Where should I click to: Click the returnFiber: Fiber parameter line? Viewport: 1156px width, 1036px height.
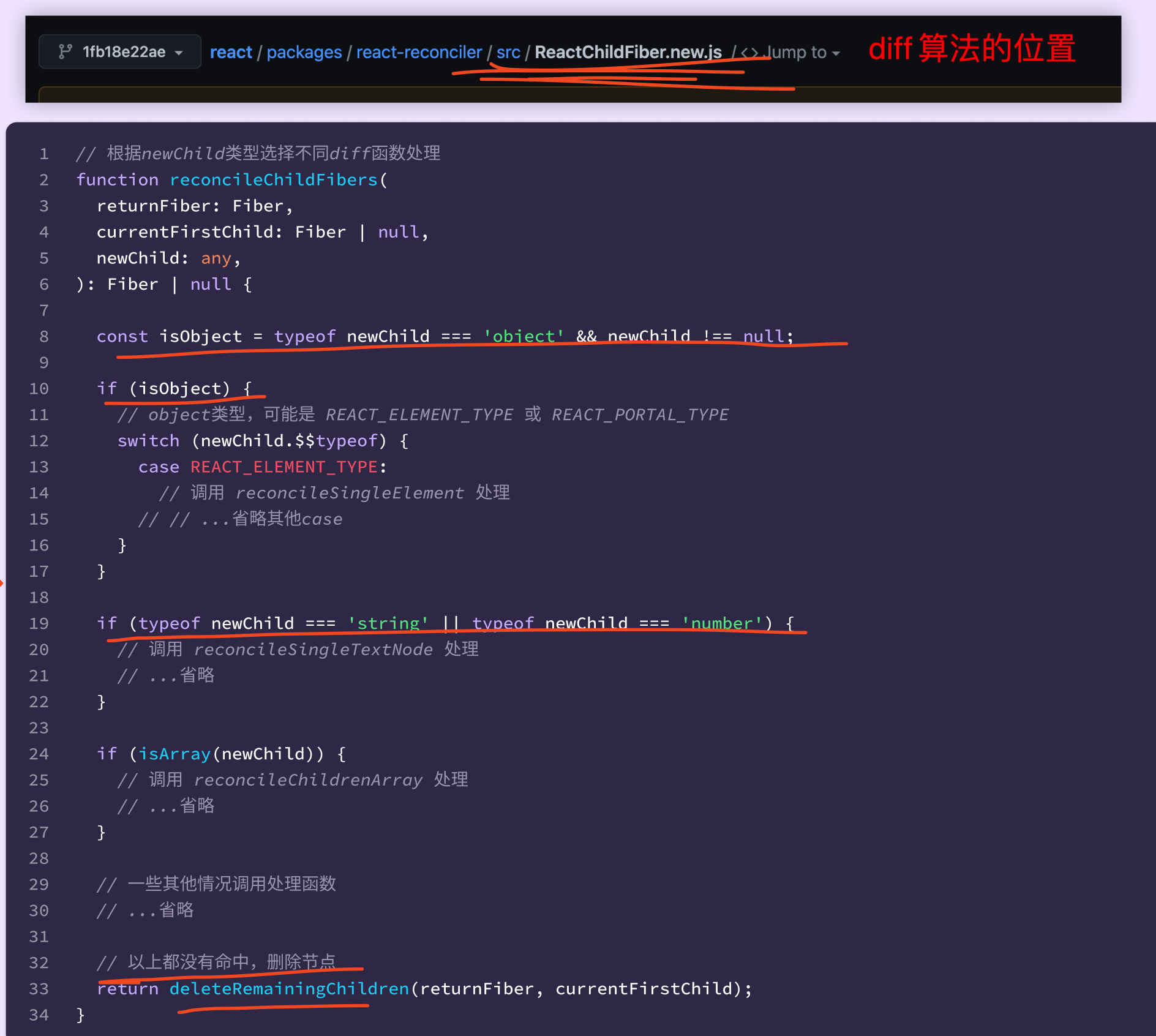(195, 206)
